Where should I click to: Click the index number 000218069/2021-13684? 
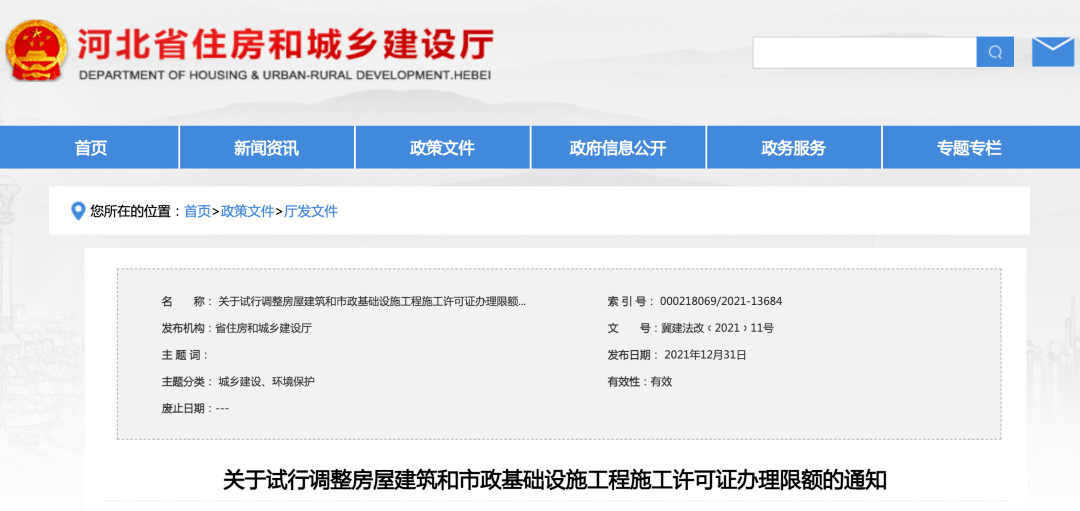point(721,301)
